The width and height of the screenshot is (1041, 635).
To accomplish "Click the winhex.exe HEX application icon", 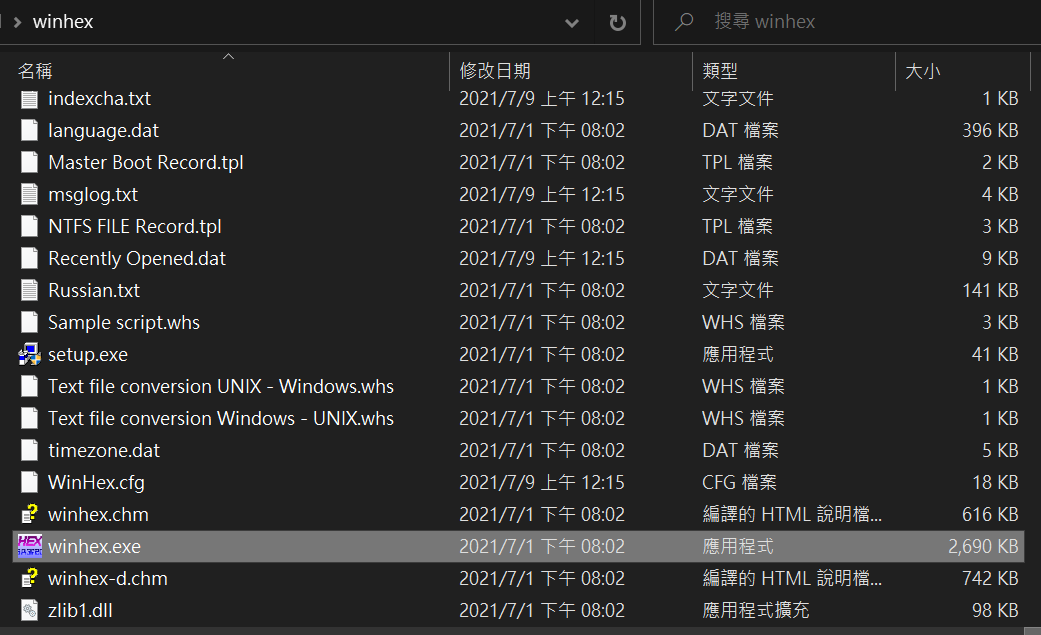I will pos(29,546).
